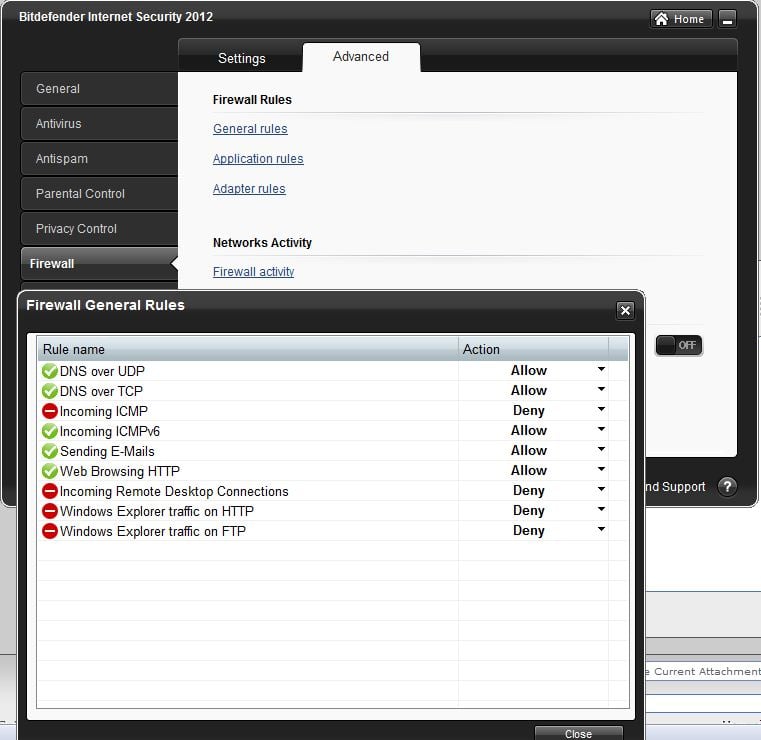The image size is (761, 740).
Task: Click the green check icon beside Sending E-Mails
Action: coord(50,451)
